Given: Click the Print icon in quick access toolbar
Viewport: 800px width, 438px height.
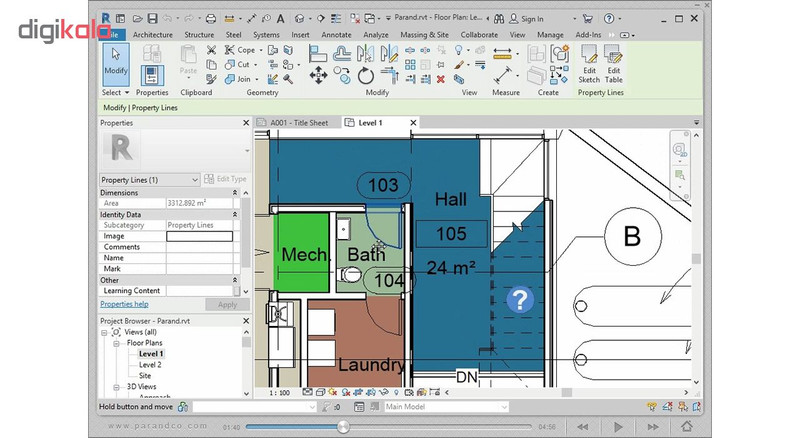Looking at the screenshot, I should [x=211, y=19].
